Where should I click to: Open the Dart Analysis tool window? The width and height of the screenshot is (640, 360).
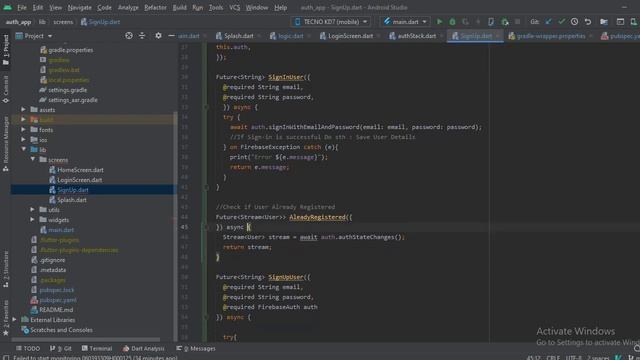pyautogui.click(x=143, y=348)
